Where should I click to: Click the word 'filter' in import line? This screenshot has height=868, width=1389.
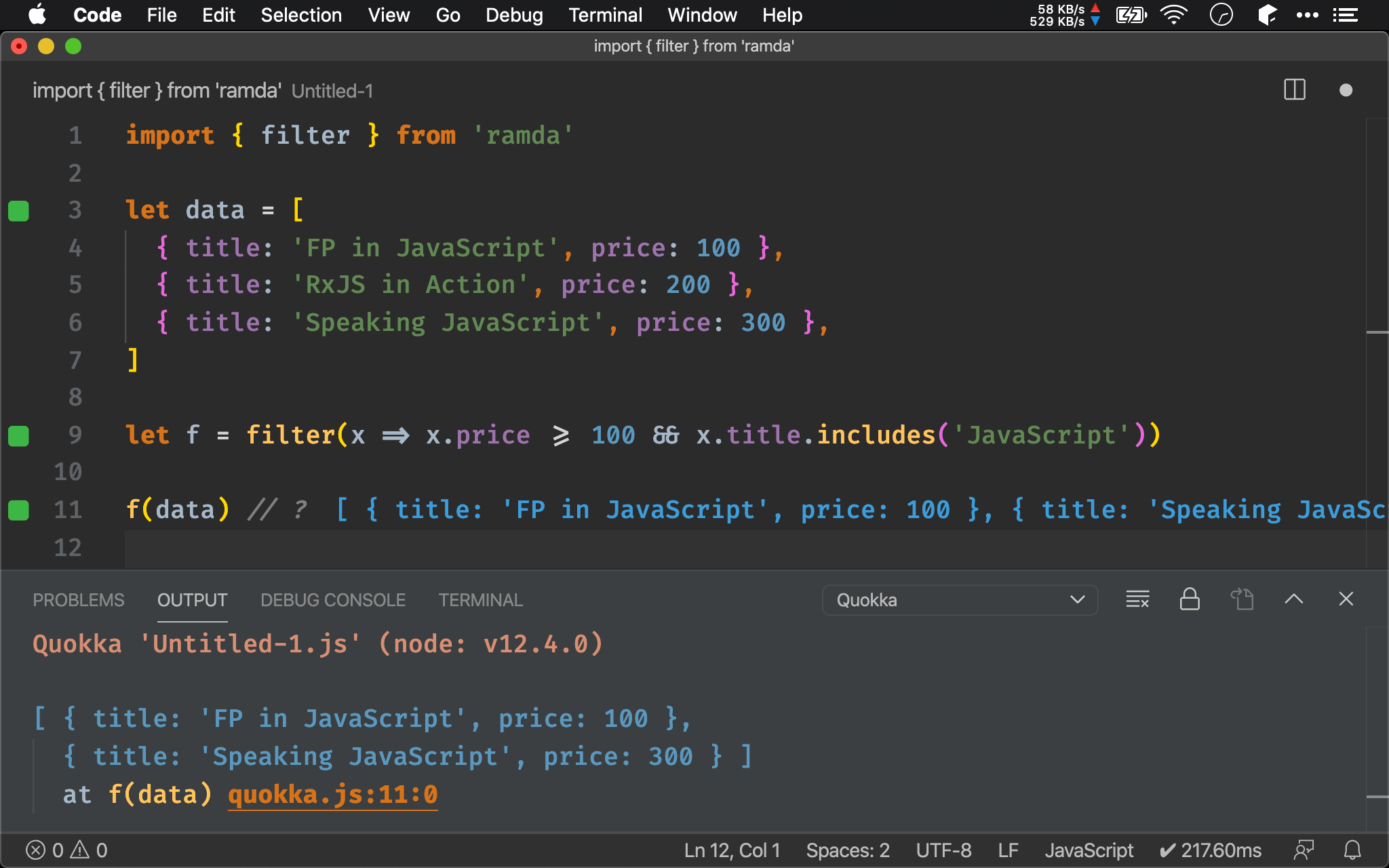click(305, 136)
